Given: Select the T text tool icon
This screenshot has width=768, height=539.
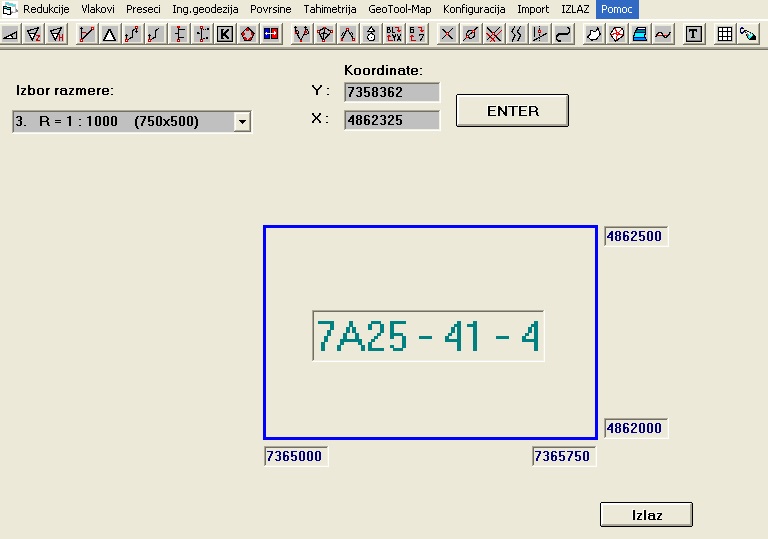Looking at the screenshot, I should [x=694, y=34].
